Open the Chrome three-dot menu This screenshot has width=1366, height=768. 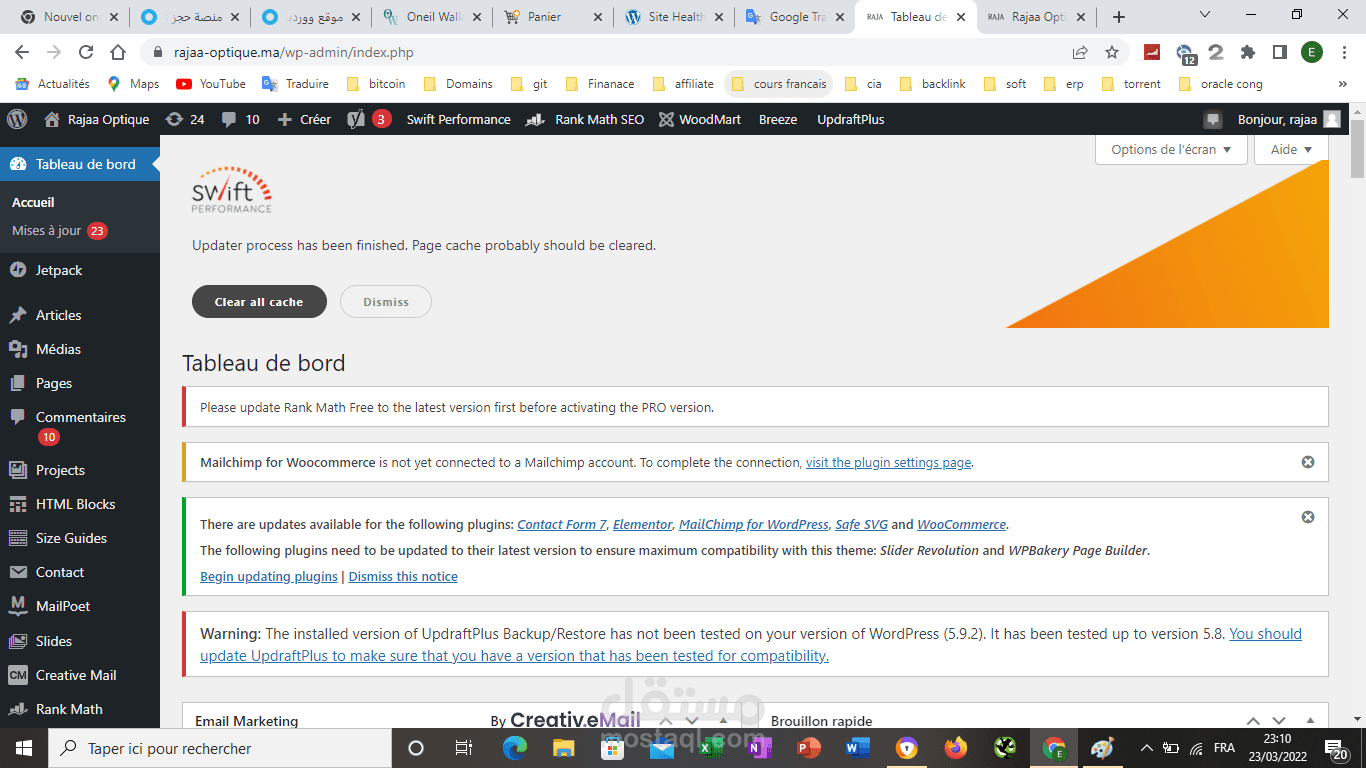tap(1343, 52)
